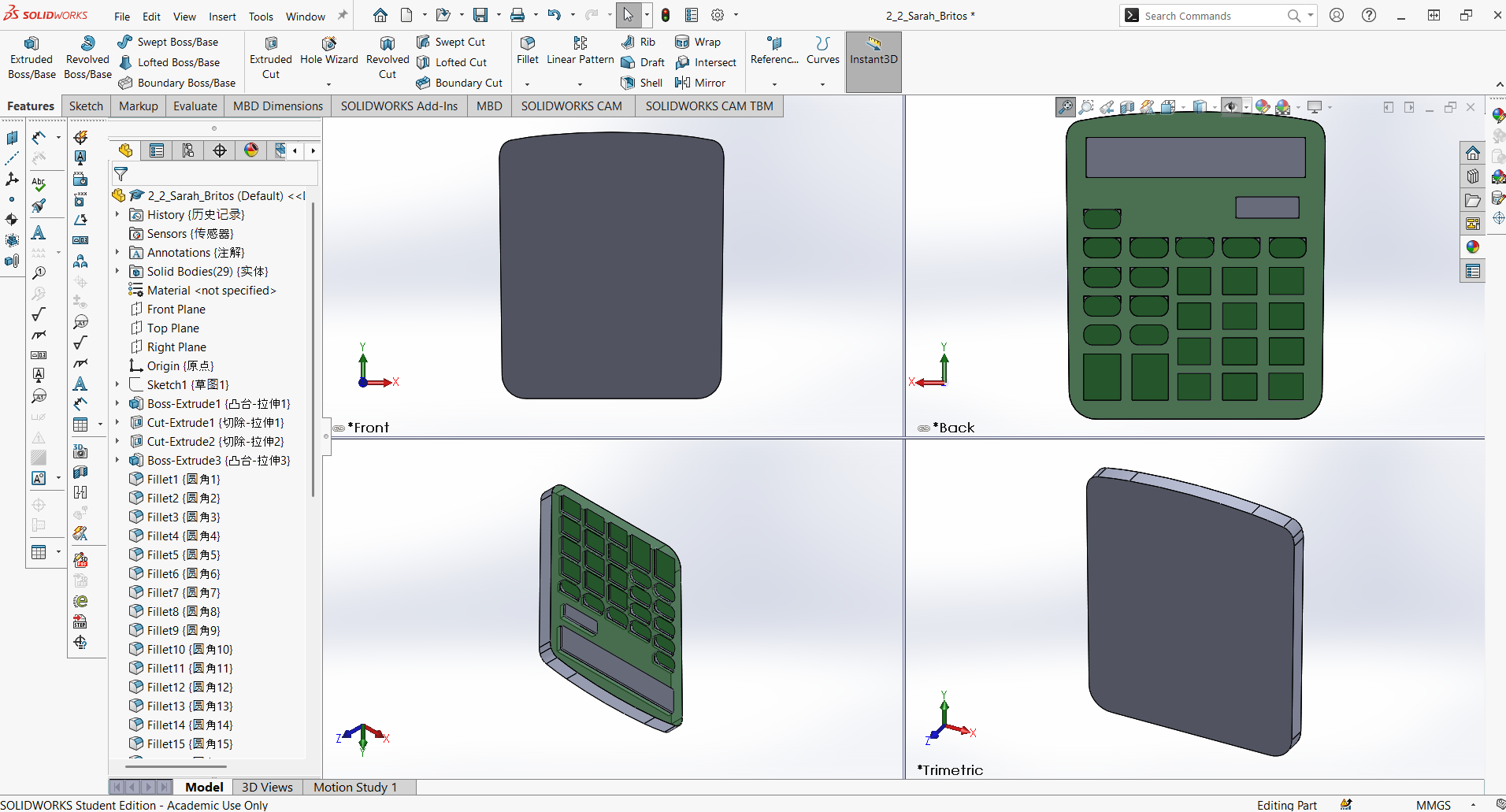Image resolution: width=1506 pixels, height=812 pixels.
Task: Toggle the Front view link icon
Action: pos(339,428)
